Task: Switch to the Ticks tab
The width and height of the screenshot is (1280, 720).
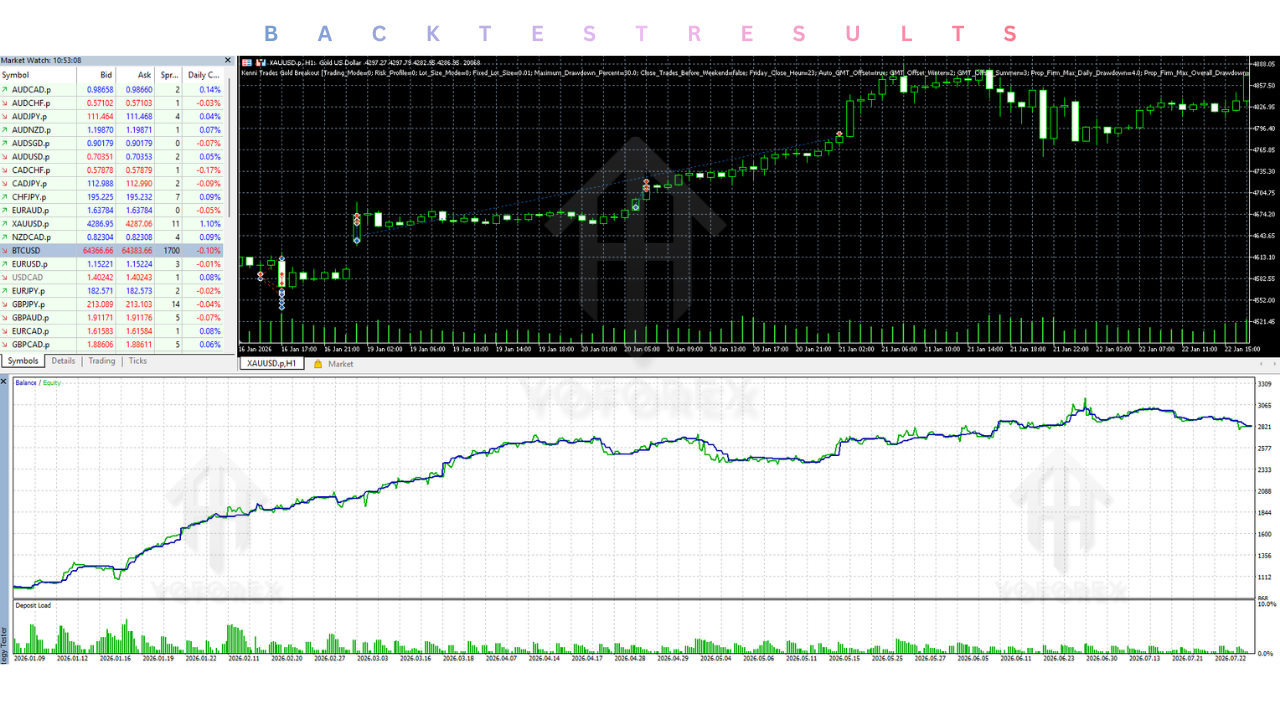Action: coord(137,361)
